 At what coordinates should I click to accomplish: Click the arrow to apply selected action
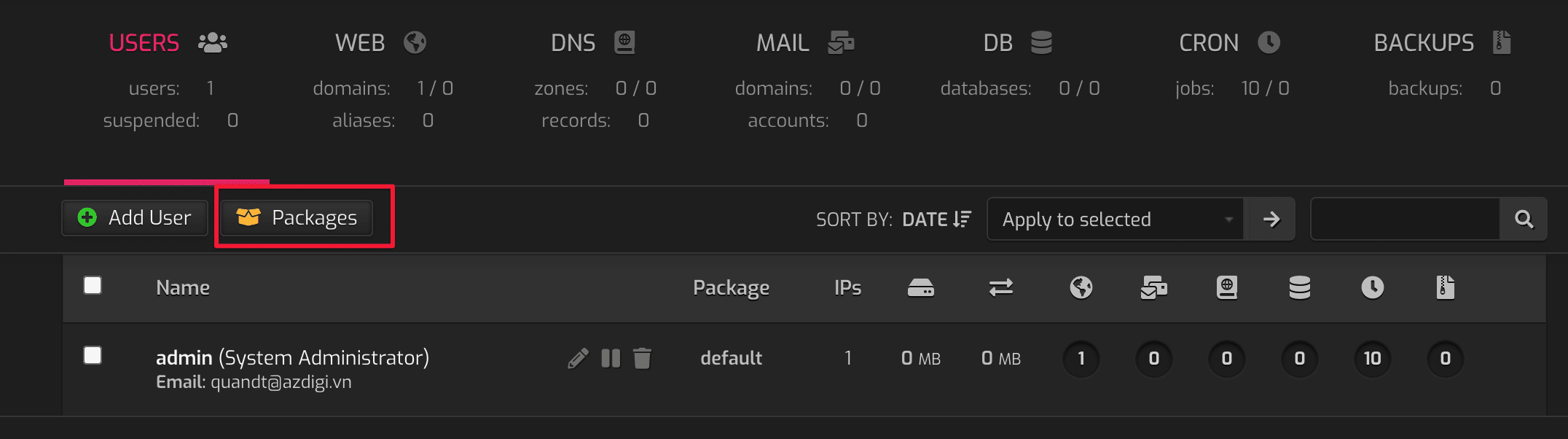(x=1271, y=219)
